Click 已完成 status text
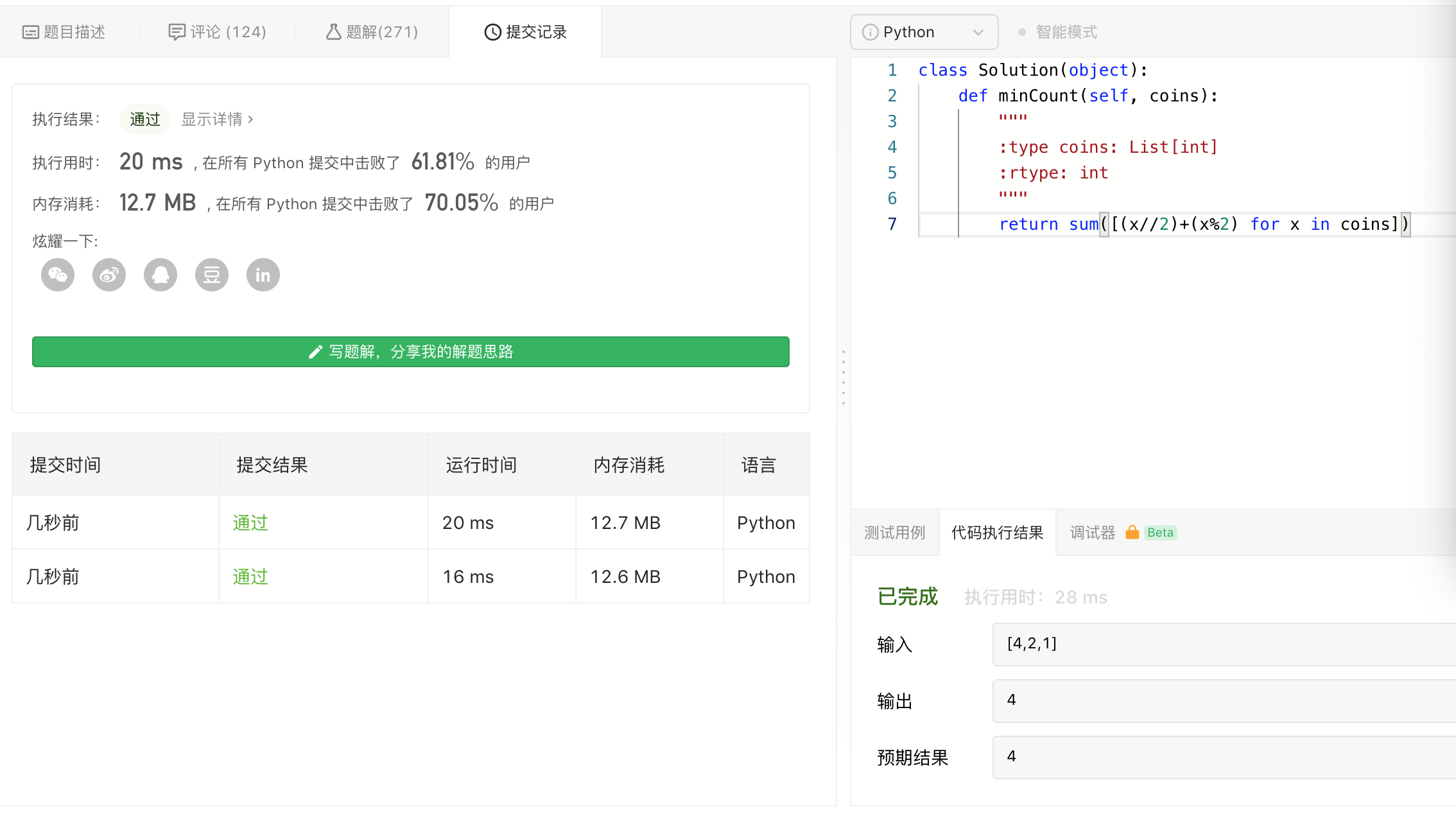The width and height of the screenshot is (1456, 814). [907, 596]
